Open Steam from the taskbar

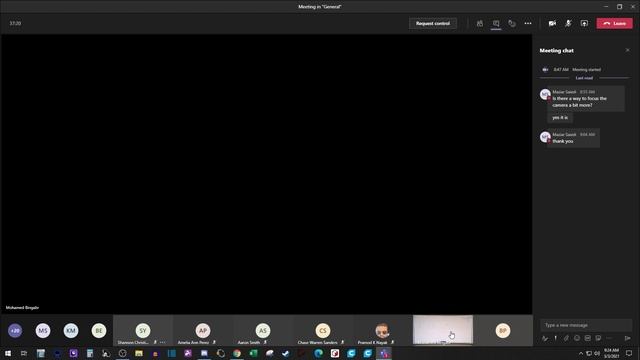pyautogui.click(x=286, y=353)
